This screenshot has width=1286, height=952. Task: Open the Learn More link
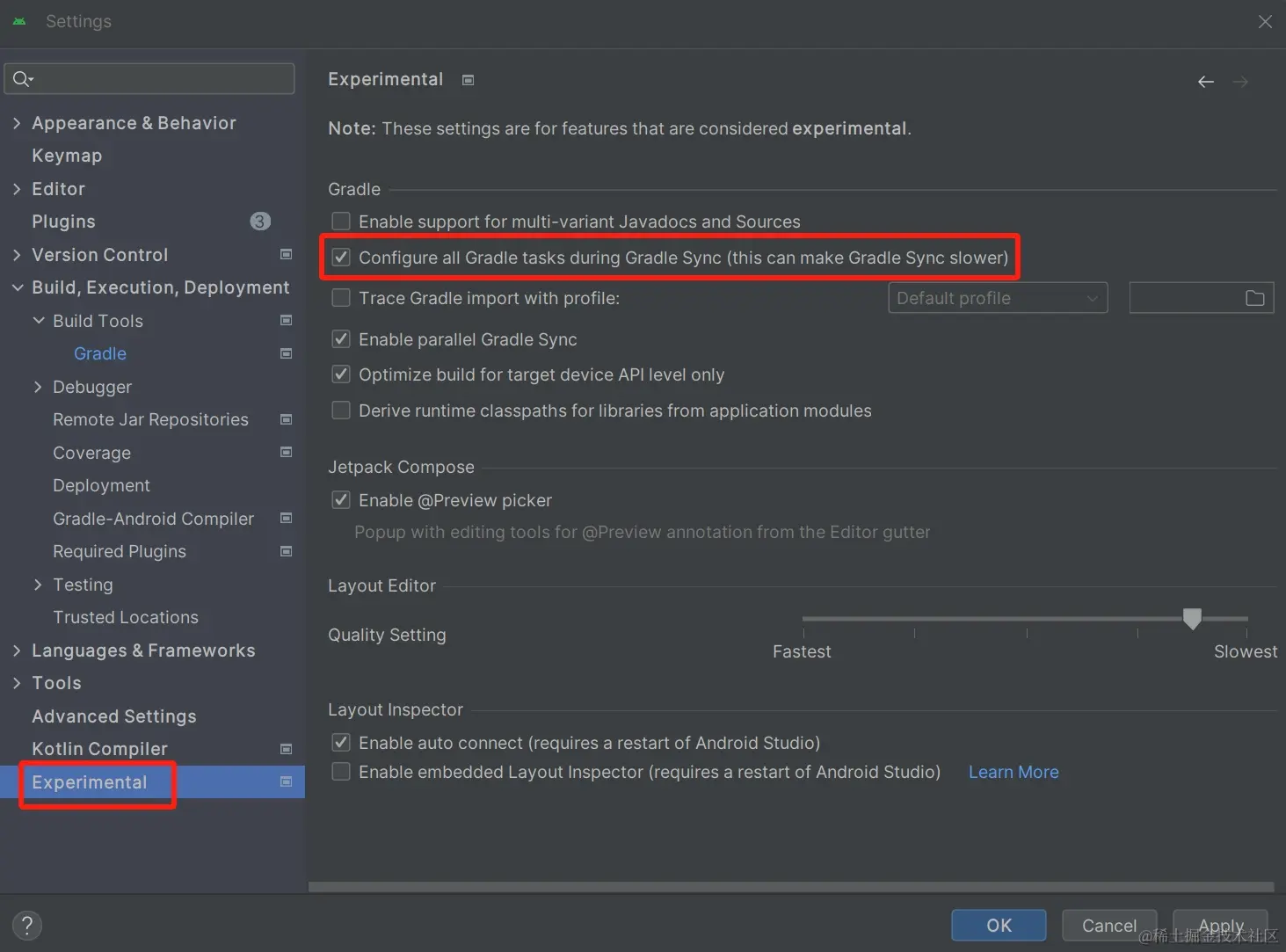click(x=1014, y=772)
